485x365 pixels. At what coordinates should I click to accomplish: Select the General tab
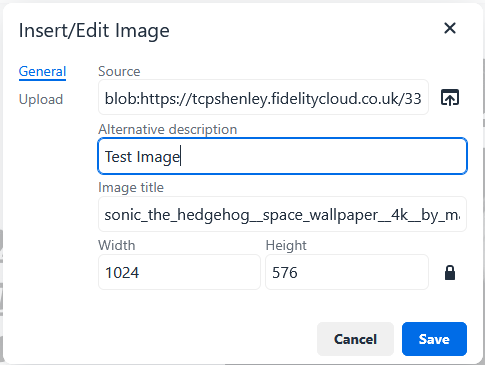[42, 71]
